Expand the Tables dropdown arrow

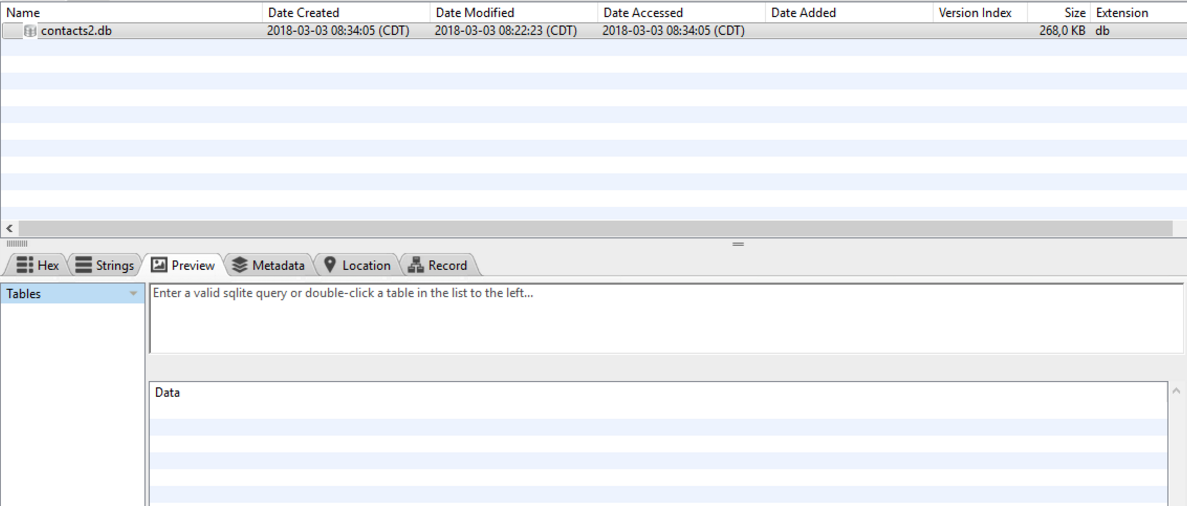tap(134, 294)
